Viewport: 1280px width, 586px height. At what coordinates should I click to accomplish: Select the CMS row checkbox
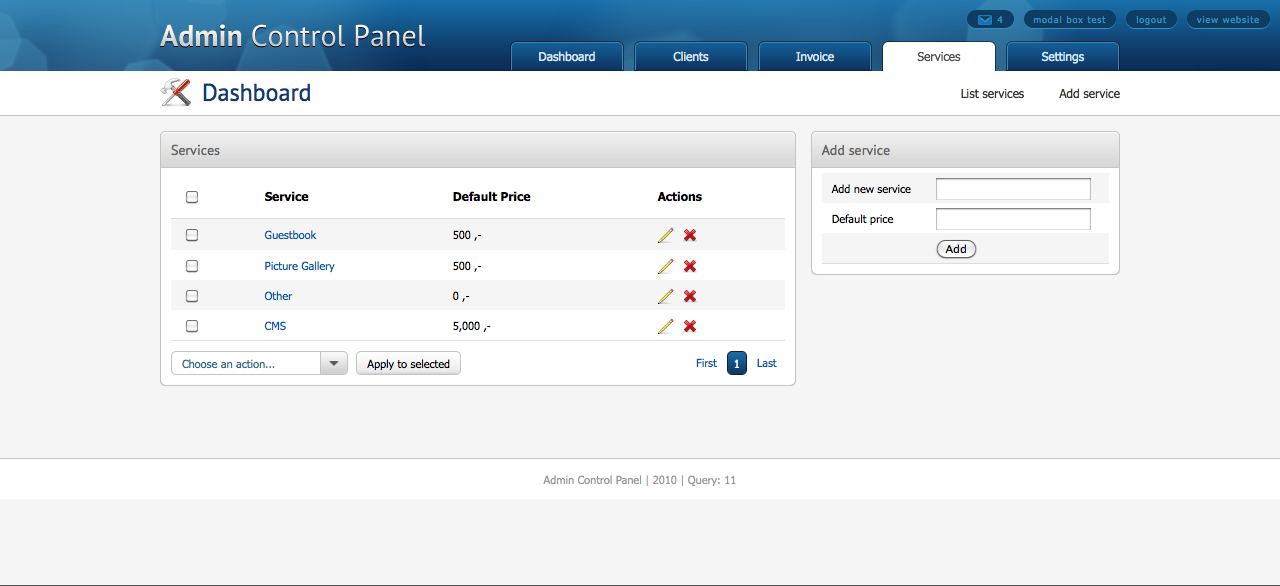pyautogui.click(x=192, y=326)
